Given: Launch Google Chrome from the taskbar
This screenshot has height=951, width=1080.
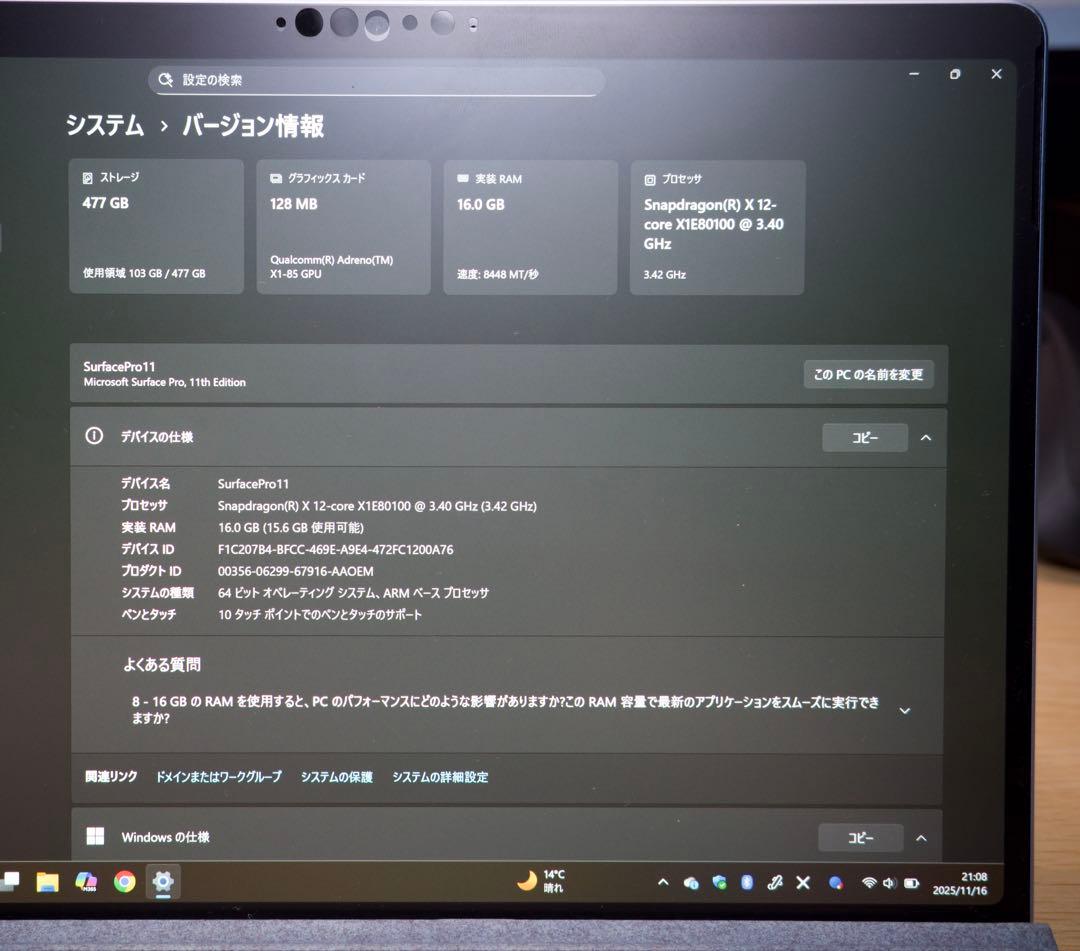Looking at the screenshot, I should 125,882.
